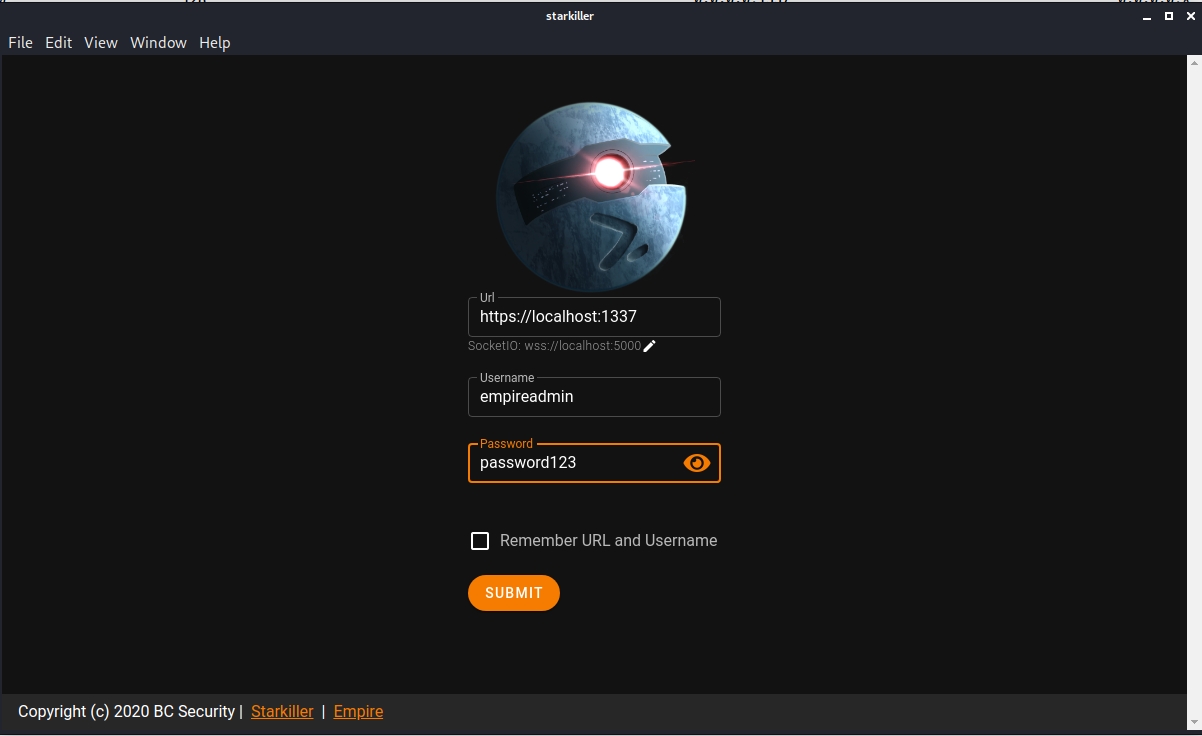Open the View menu
The image size is (1202, 736).
pos(100,43)
